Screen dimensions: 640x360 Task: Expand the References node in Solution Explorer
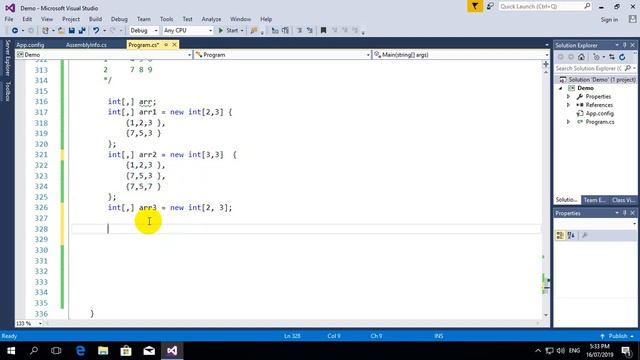[568, 105]
